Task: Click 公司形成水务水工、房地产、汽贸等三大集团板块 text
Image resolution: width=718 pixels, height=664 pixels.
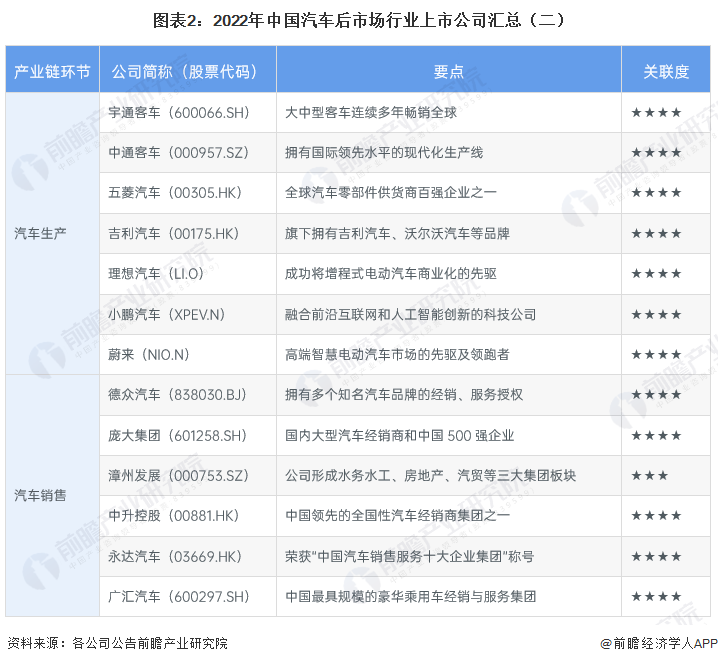Action: 430,475
